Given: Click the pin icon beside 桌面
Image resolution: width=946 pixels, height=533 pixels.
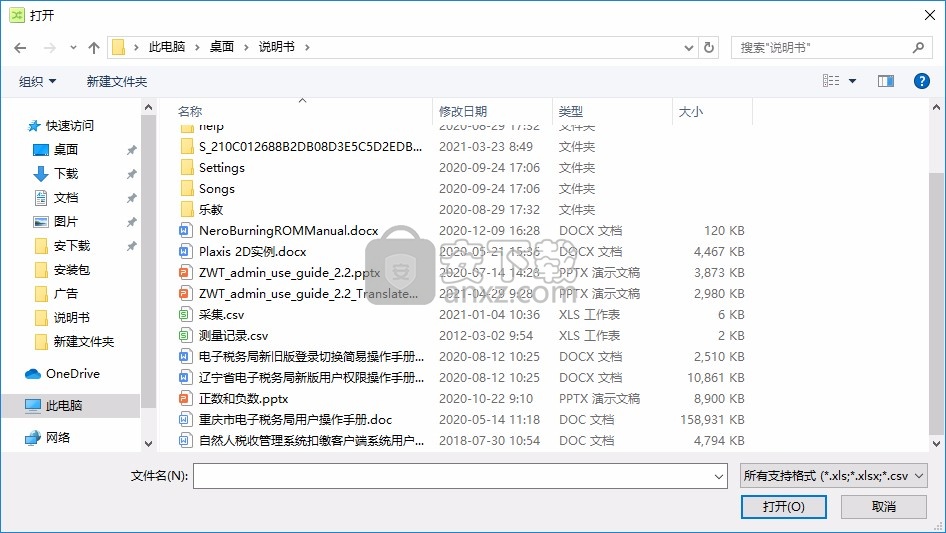Looking at the screenshot, I should click(131, 150).
